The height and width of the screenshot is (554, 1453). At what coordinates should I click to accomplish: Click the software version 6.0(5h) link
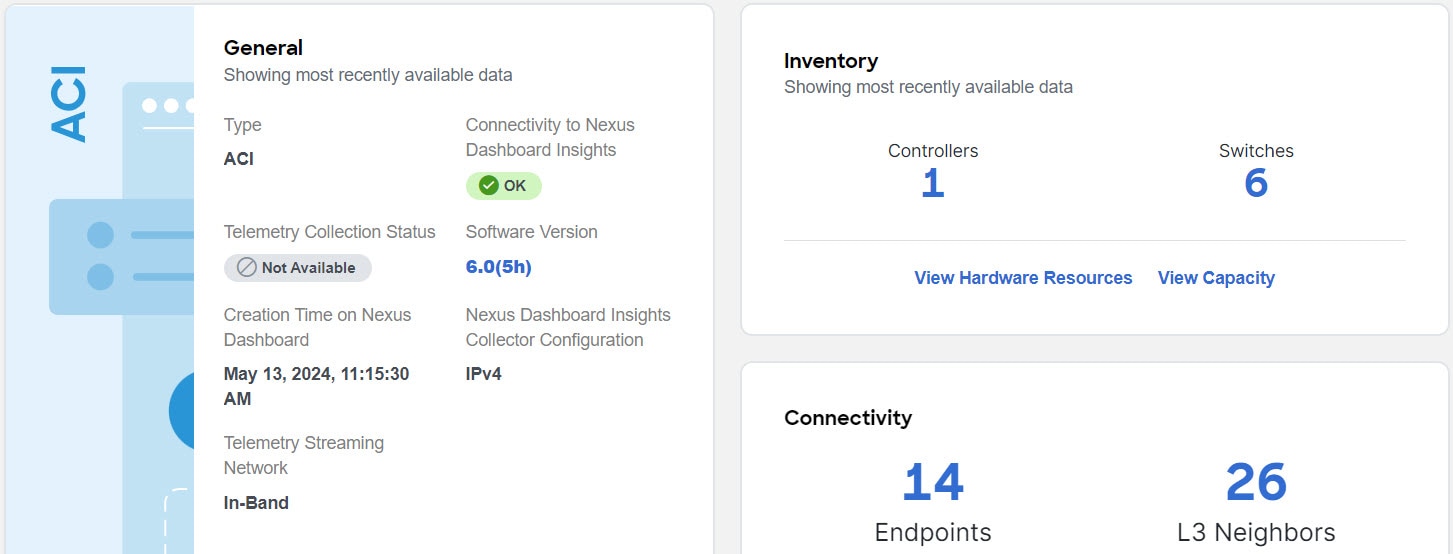tap(499, 267)
